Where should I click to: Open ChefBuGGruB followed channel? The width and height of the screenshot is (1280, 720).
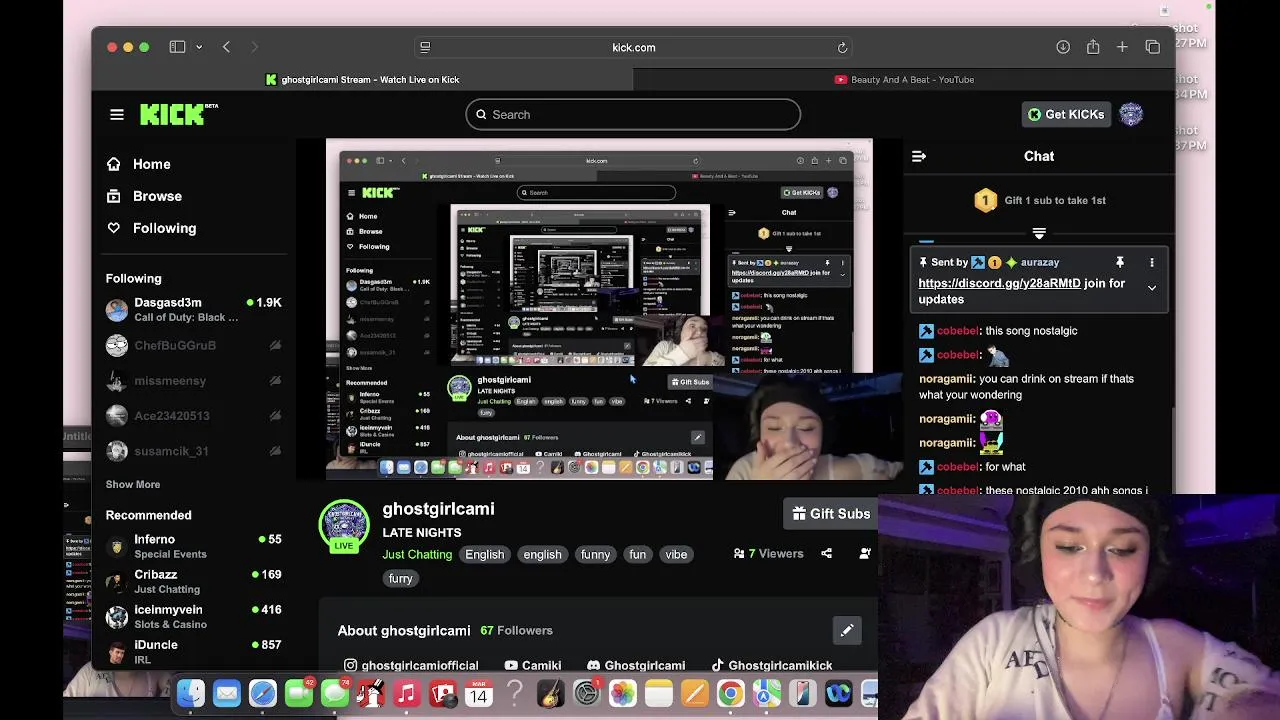[x=194, y=345]
